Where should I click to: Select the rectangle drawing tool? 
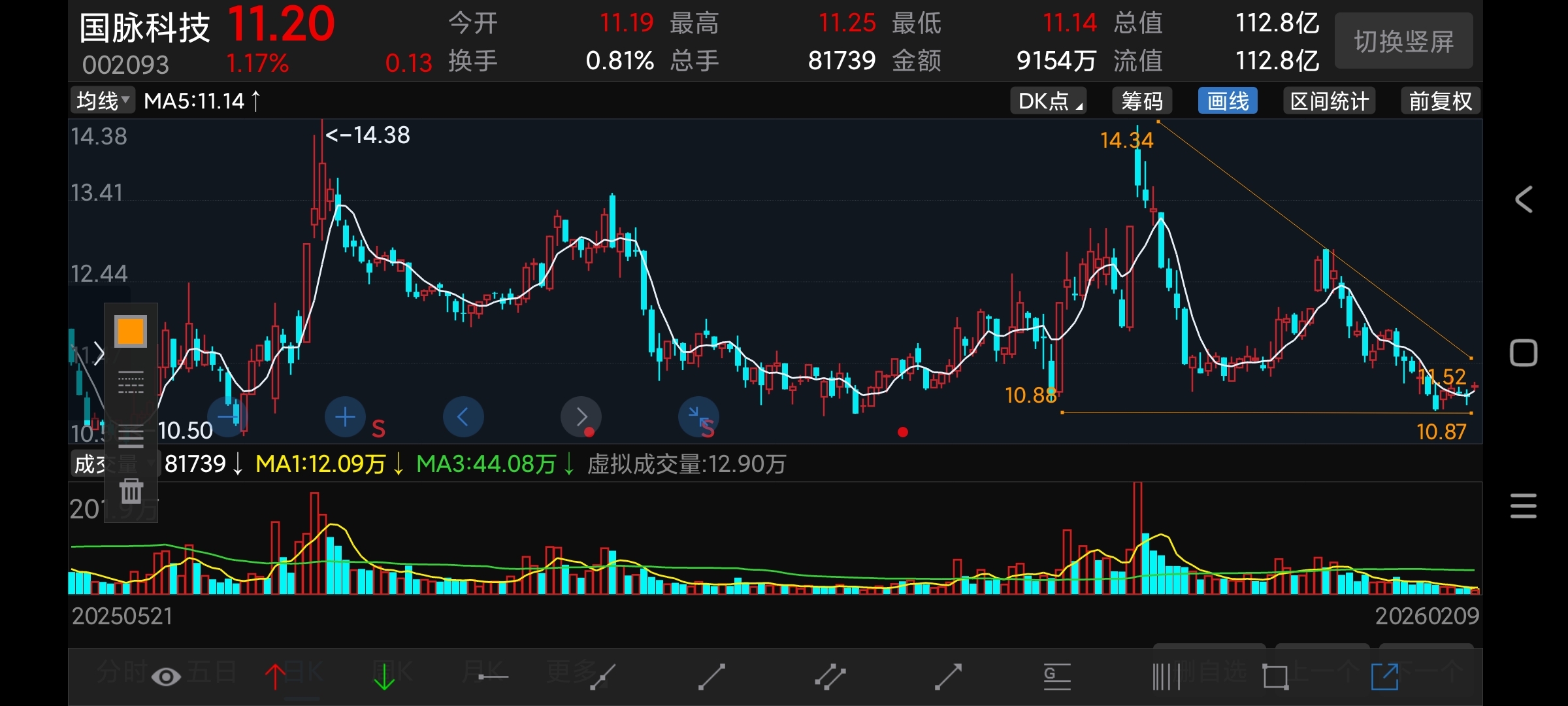(1275, 677)
